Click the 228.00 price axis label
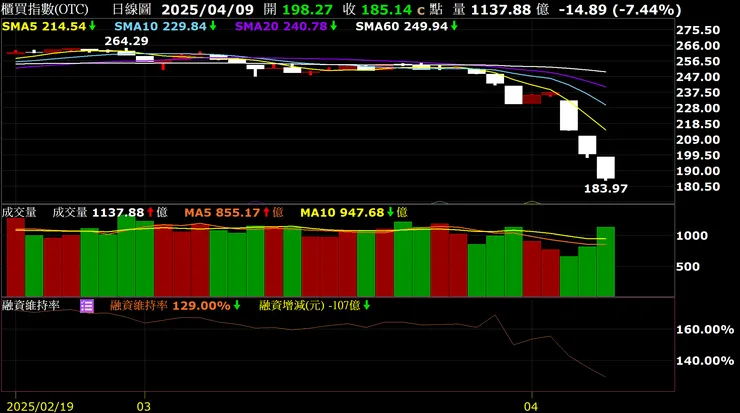Screen dimensions: 740x413 coord(698,109)
